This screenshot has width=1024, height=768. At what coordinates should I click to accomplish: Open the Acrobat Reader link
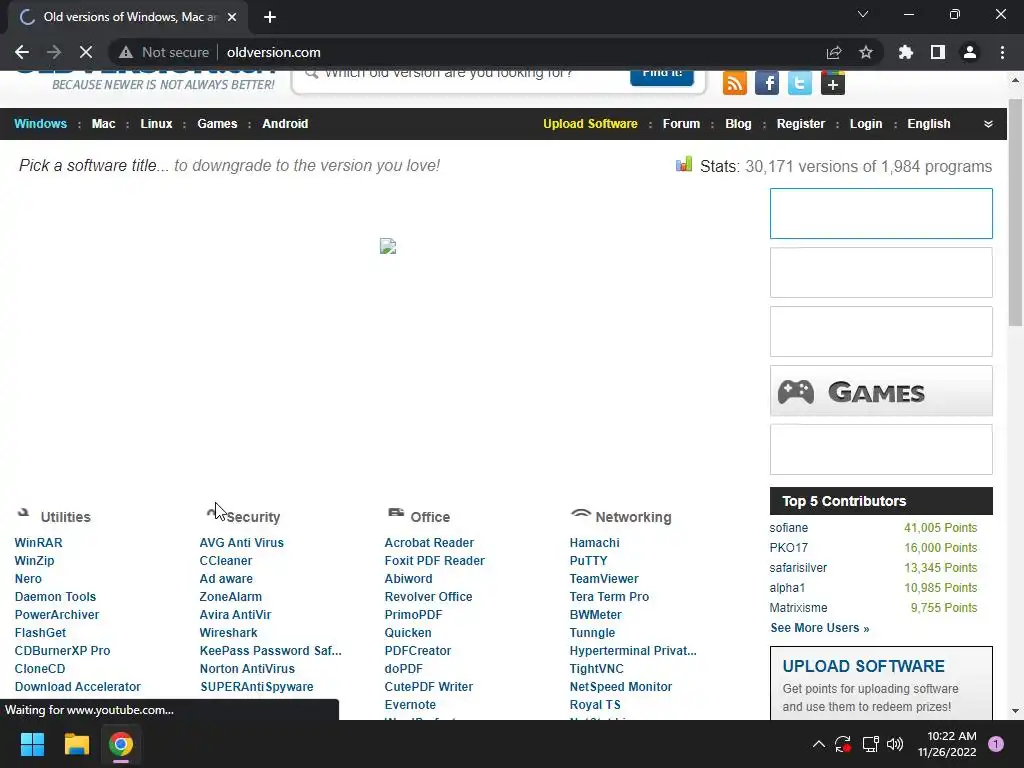click(x=429, y=543)
